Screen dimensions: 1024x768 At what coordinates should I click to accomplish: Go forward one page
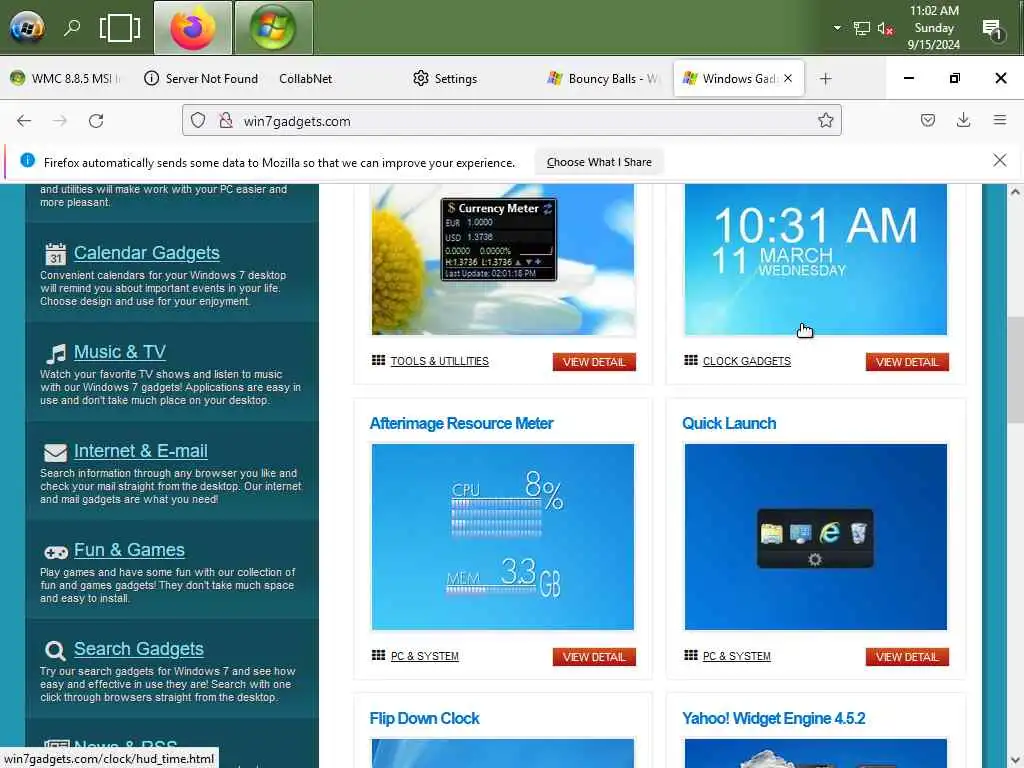tap(60, 121)
